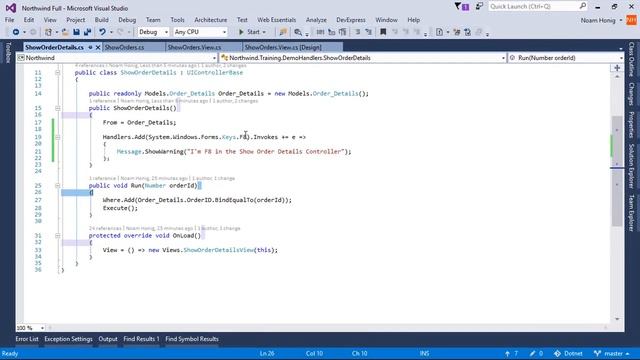Click the 24 references CodeLens link above OnLoad
The image size is (640, 360).
tap(105, 228)
